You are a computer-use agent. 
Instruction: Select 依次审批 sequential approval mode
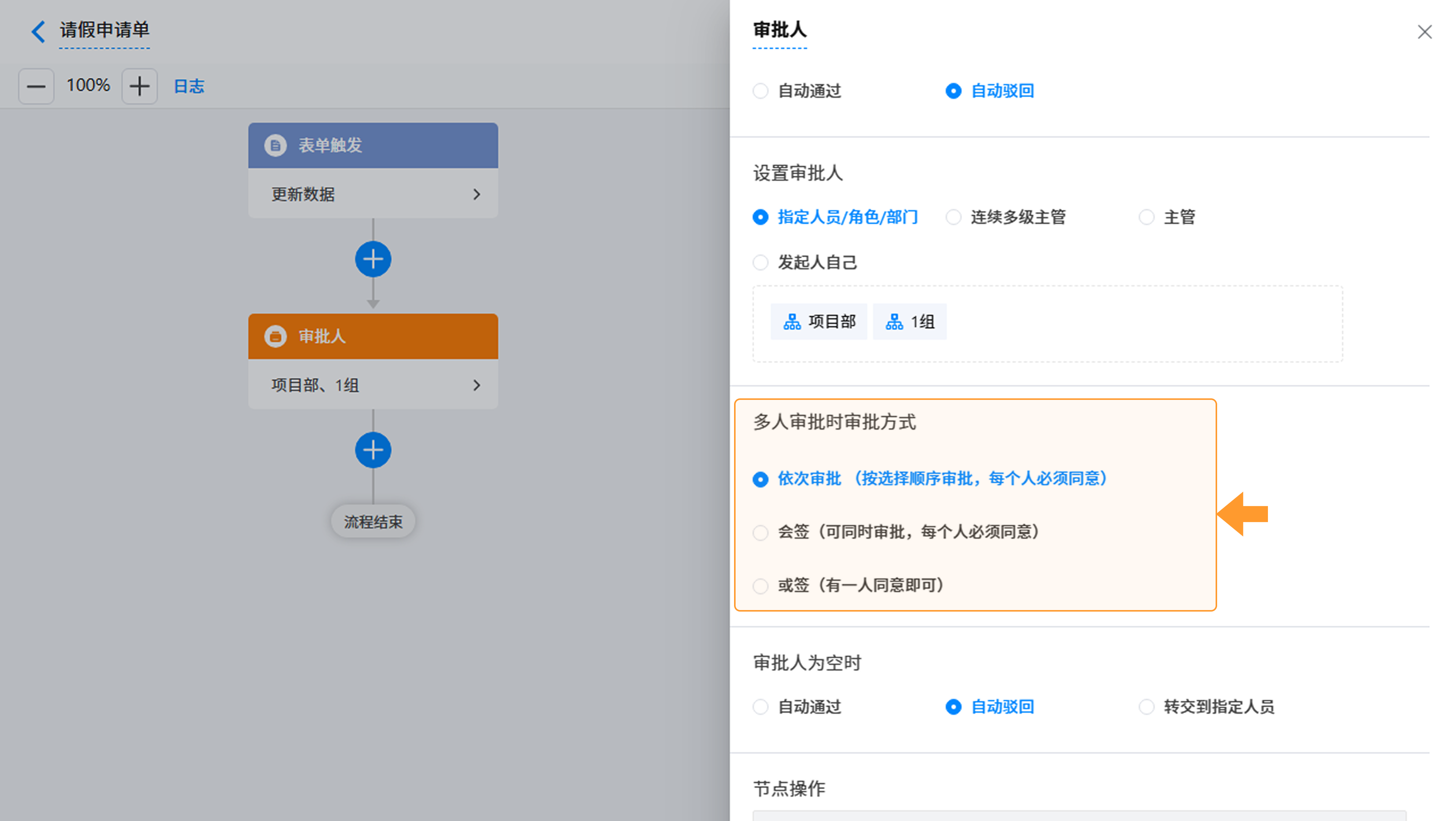tap(930, 480)
